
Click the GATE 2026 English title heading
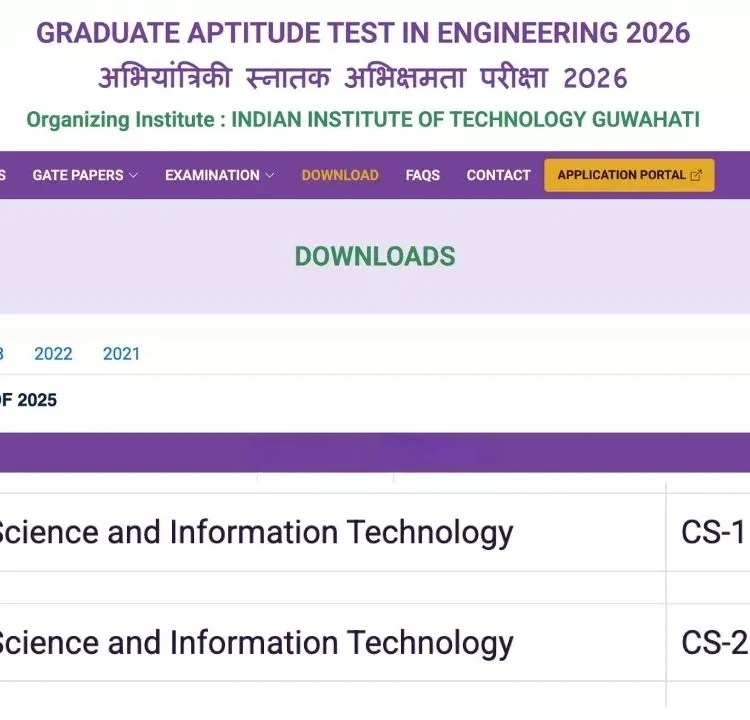coord(363,33)
